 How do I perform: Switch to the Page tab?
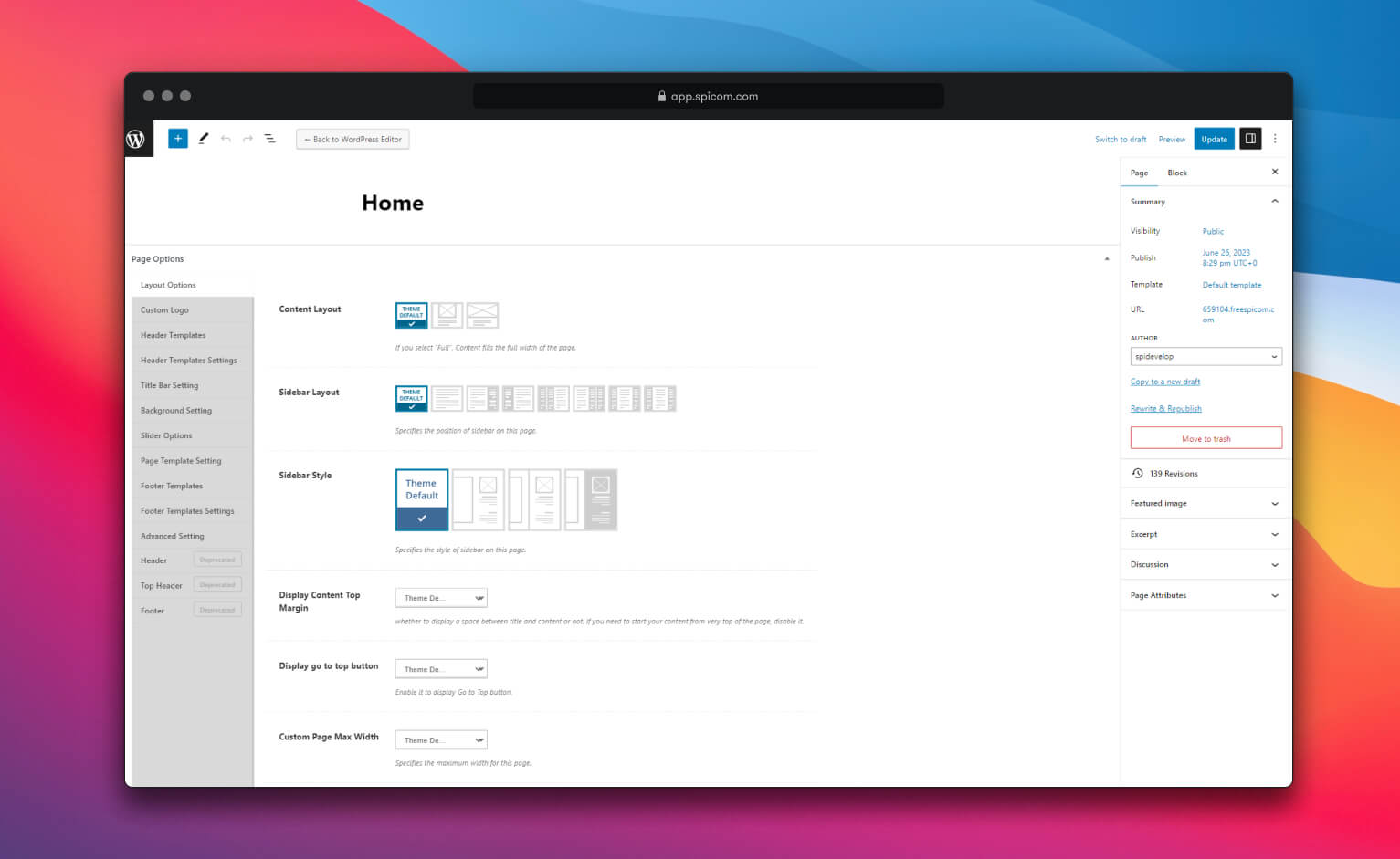pyautogui.click(x=1139, y=173)
